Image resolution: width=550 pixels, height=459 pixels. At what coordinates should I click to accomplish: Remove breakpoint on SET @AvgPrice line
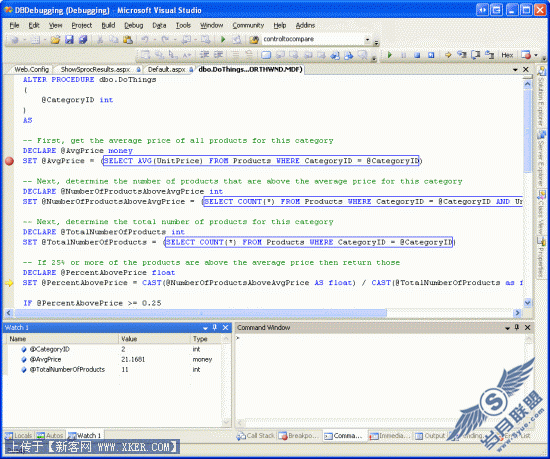coord(9,161)
